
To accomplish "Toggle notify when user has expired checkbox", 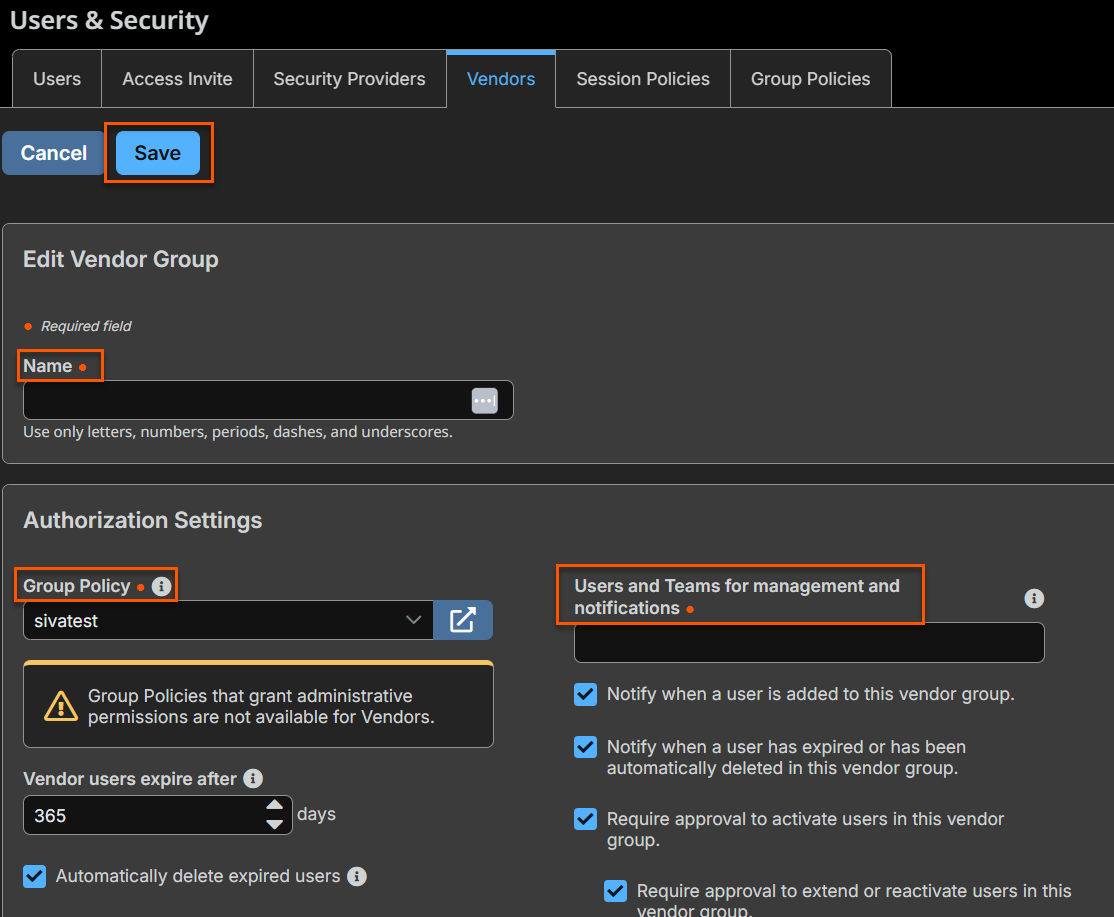I will tap(585, 747).
